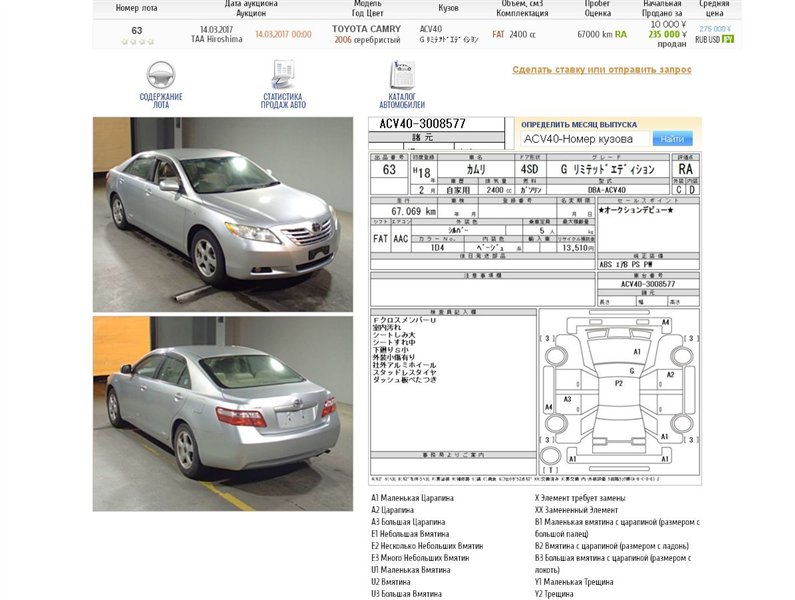Click the ACV40 body code in lot row
The width and height of the screenshot is (795, 600).
(430, 29)
